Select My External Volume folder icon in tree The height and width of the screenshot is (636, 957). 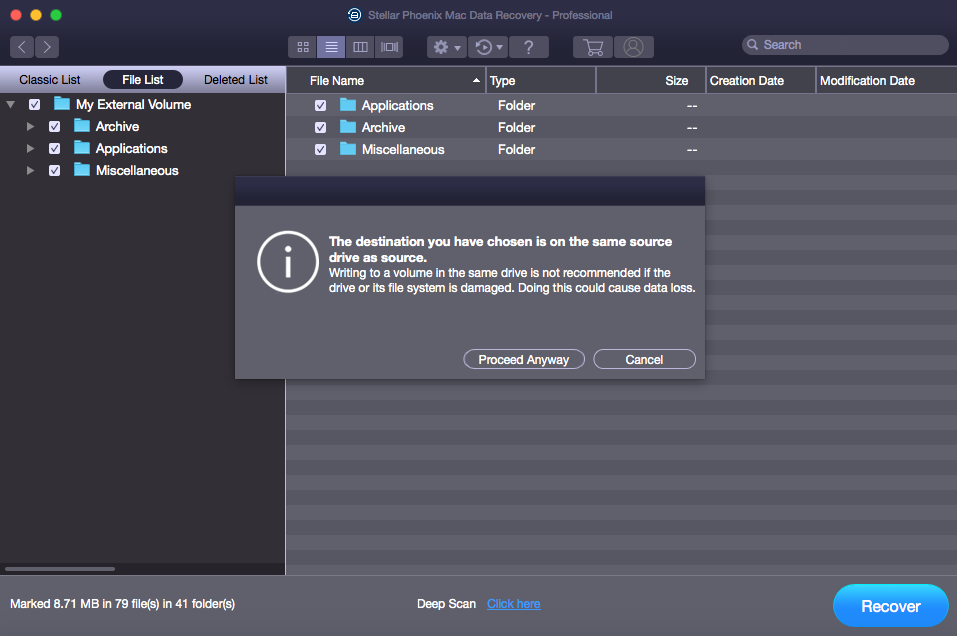(62, 103)
